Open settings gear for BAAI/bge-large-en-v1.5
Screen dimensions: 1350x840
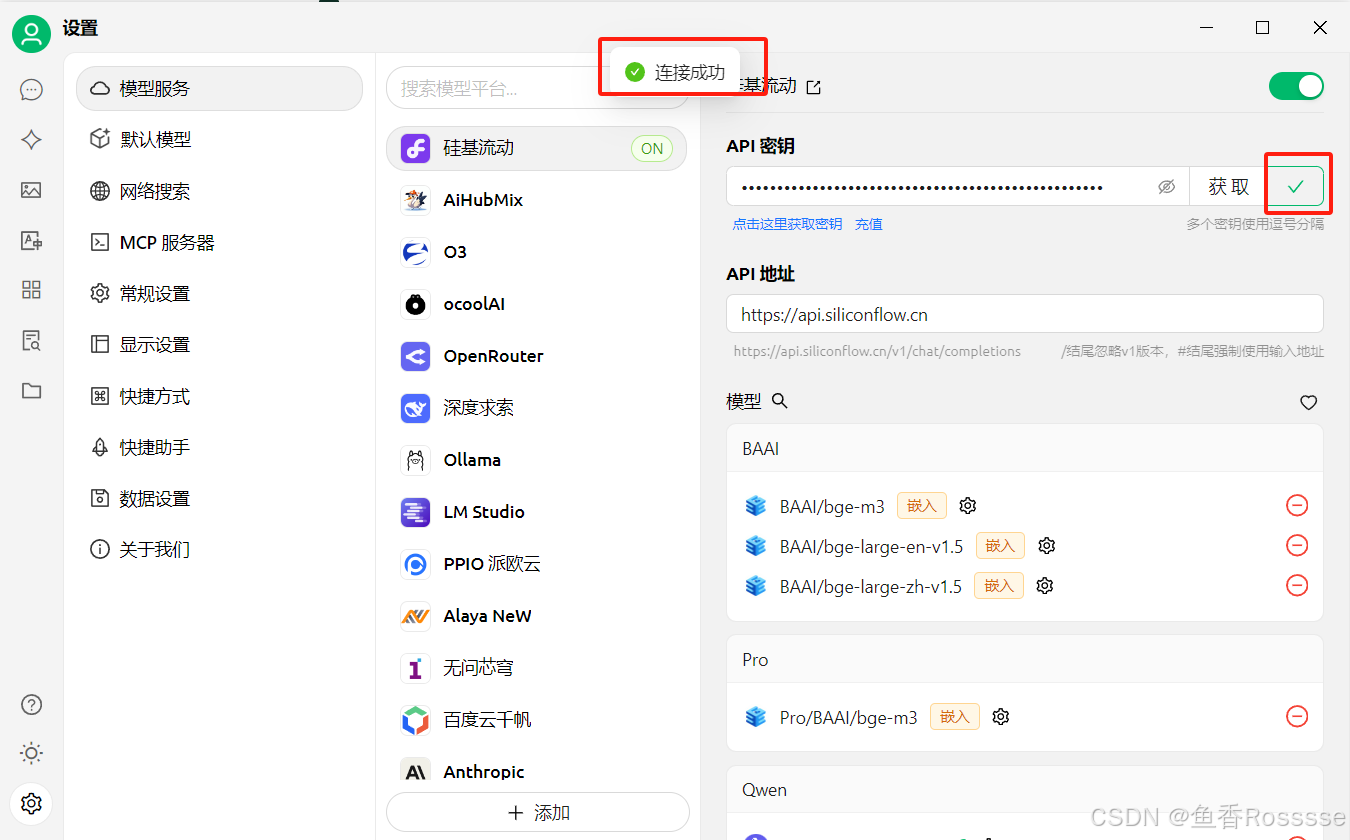(x=1047, y=546)
